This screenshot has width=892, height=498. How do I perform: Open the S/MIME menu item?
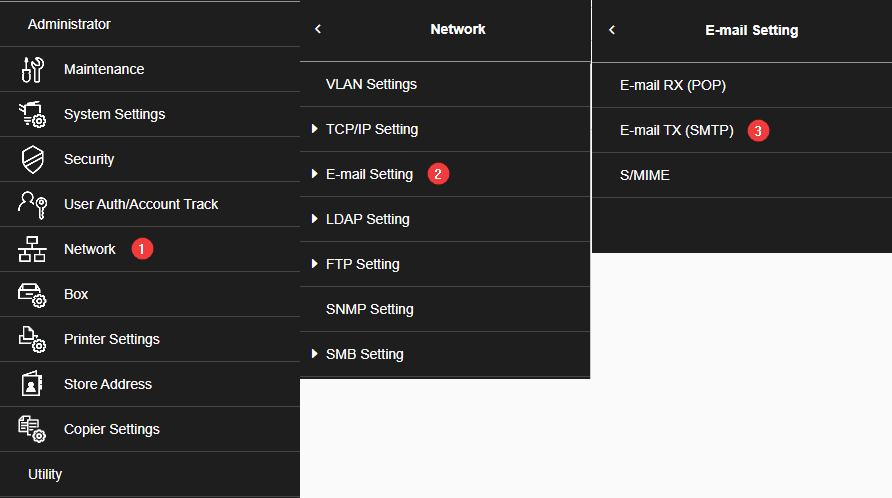(x=645, y=175)
